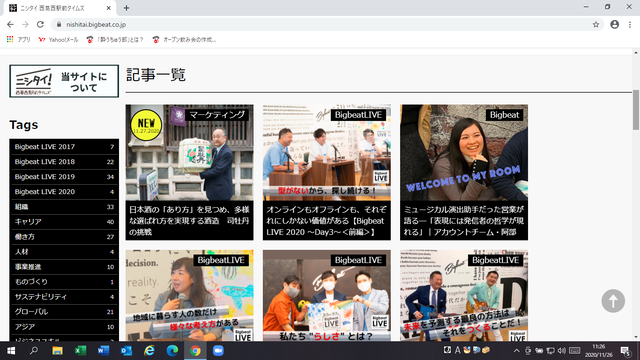Open the WELCOME TO MY ROOM article thumbnail
Screen dimensions: 640x360
coord(464,153)
